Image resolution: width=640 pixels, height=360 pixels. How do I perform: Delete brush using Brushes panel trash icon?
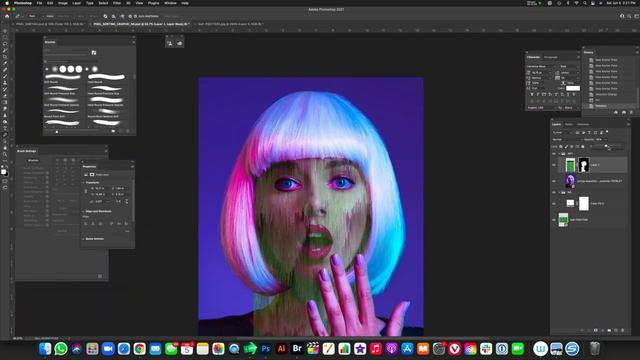click(x=128, y=131)
